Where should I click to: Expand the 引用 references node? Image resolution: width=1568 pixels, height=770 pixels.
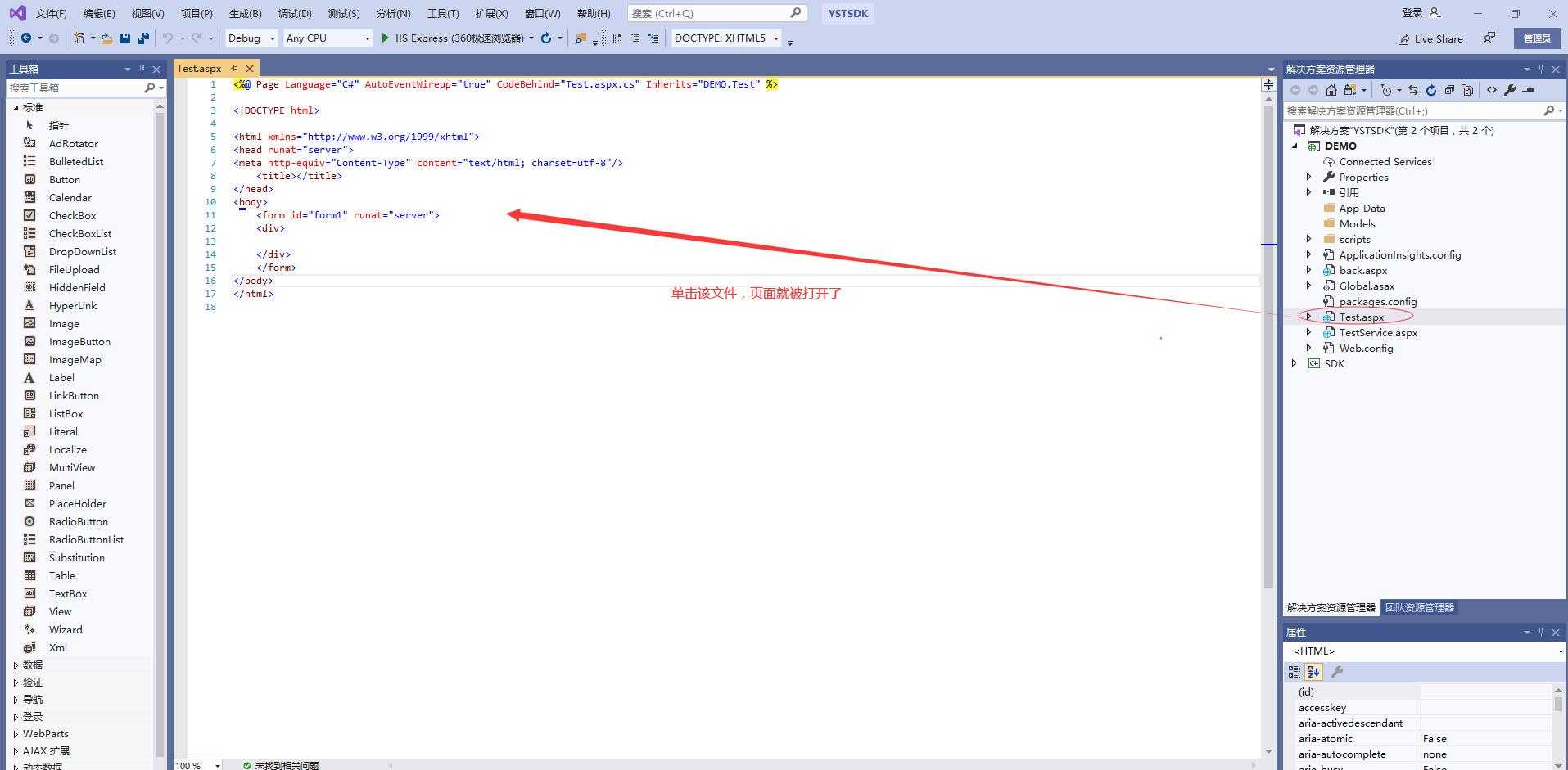click(1308, 192)
